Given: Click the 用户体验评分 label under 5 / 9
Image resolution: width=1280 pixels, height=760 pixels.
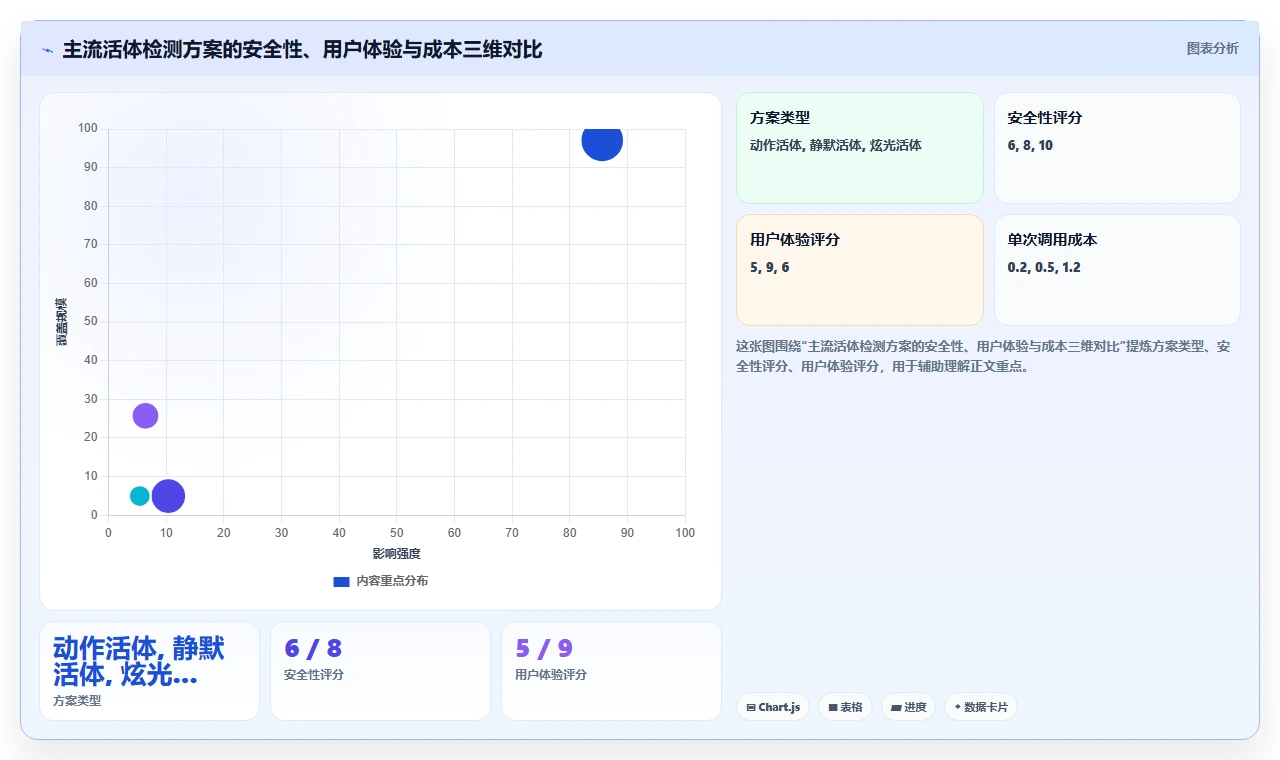Looking at the screenshot, I should (x=551, y=675).
